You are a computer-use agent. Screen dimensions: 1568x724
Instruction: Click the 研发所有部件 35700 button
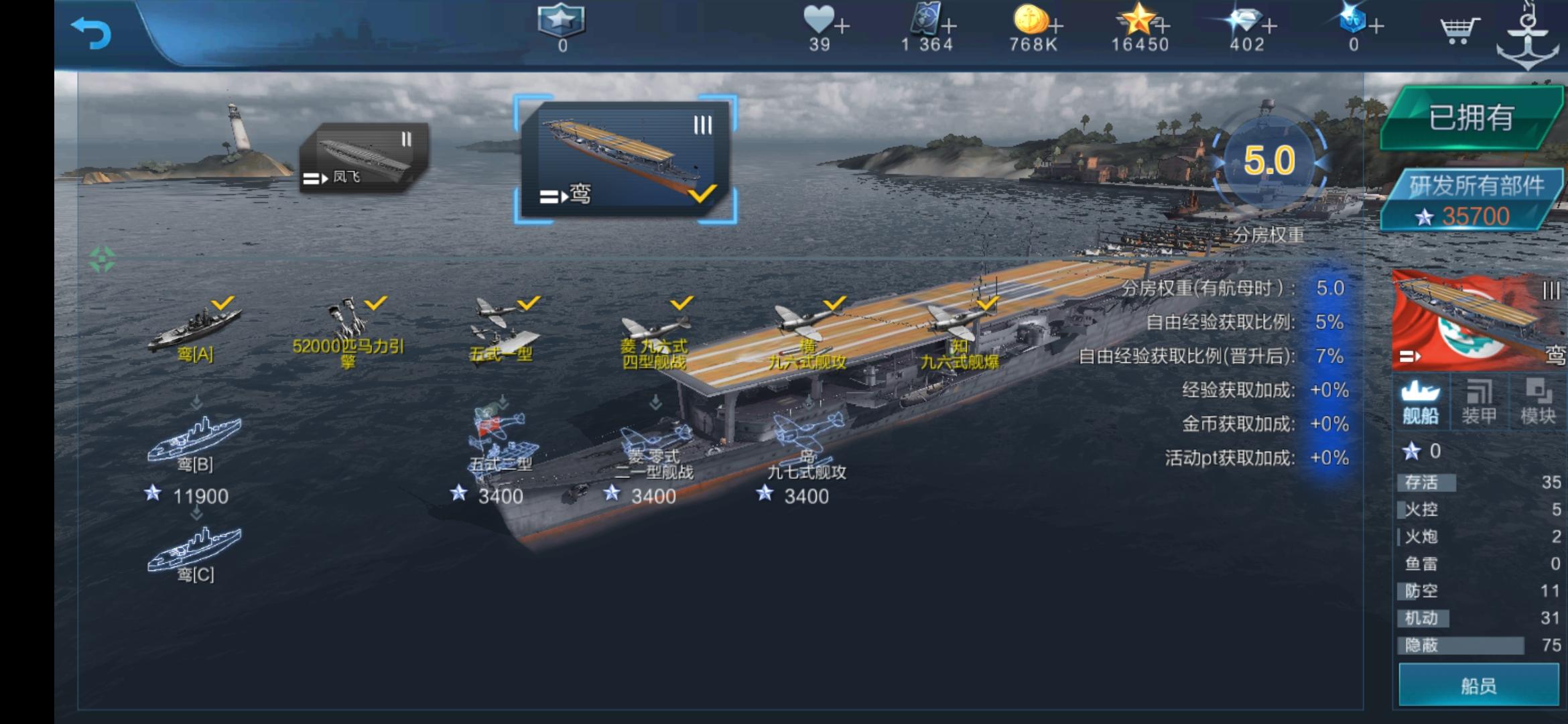tap(1474, 200)
